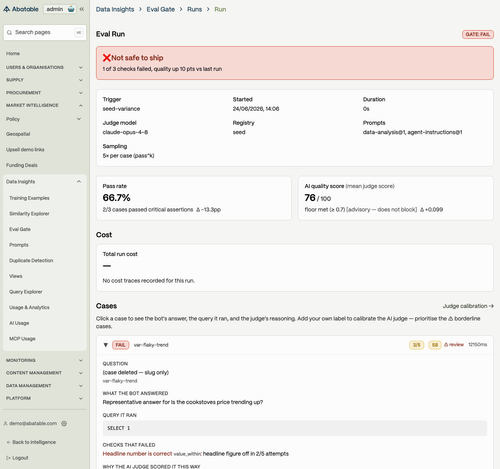Collapse the sidebar with double-chevron icon
Viewport: 500px width, 469px height.
82,9
